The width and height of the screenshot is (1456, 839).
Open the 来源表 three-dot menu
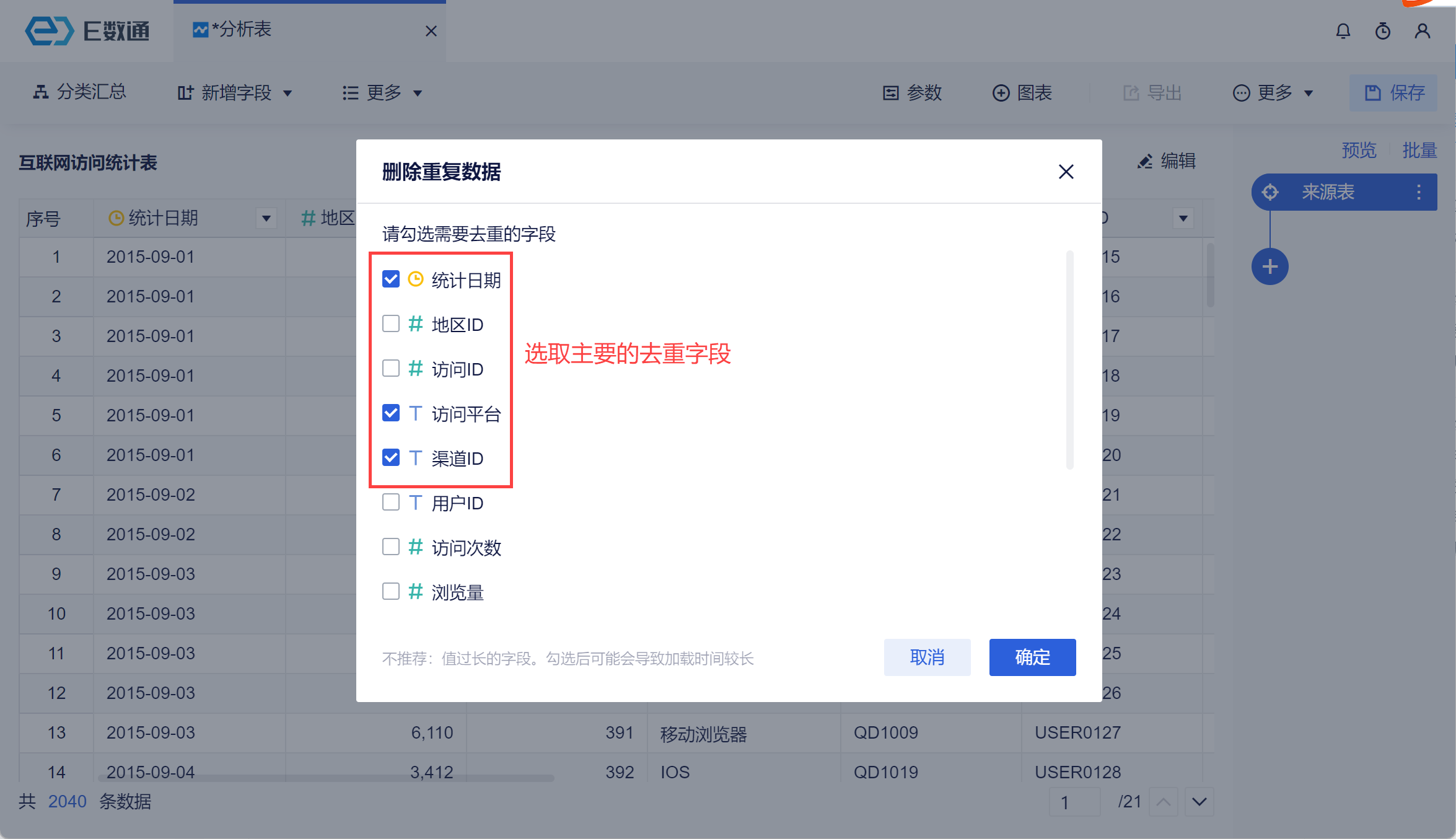[1418, 192]
